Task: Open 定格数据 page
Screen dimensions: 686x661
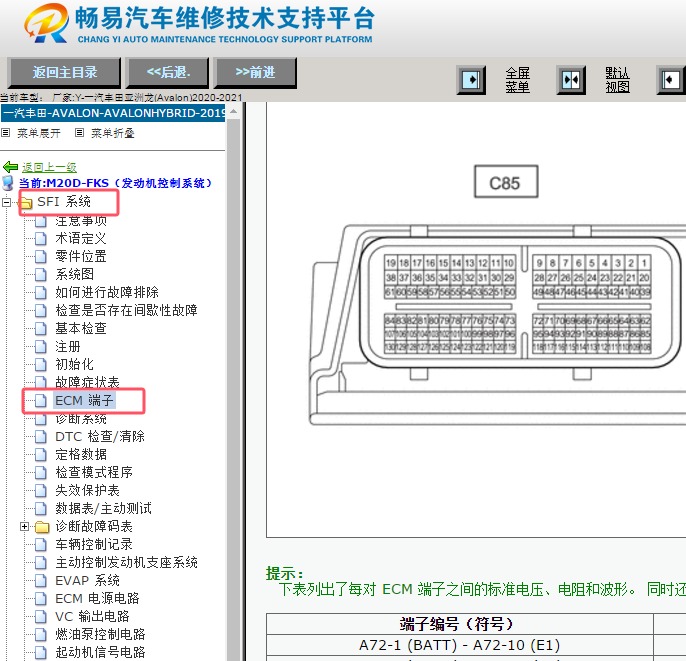Action: [81, 455]
